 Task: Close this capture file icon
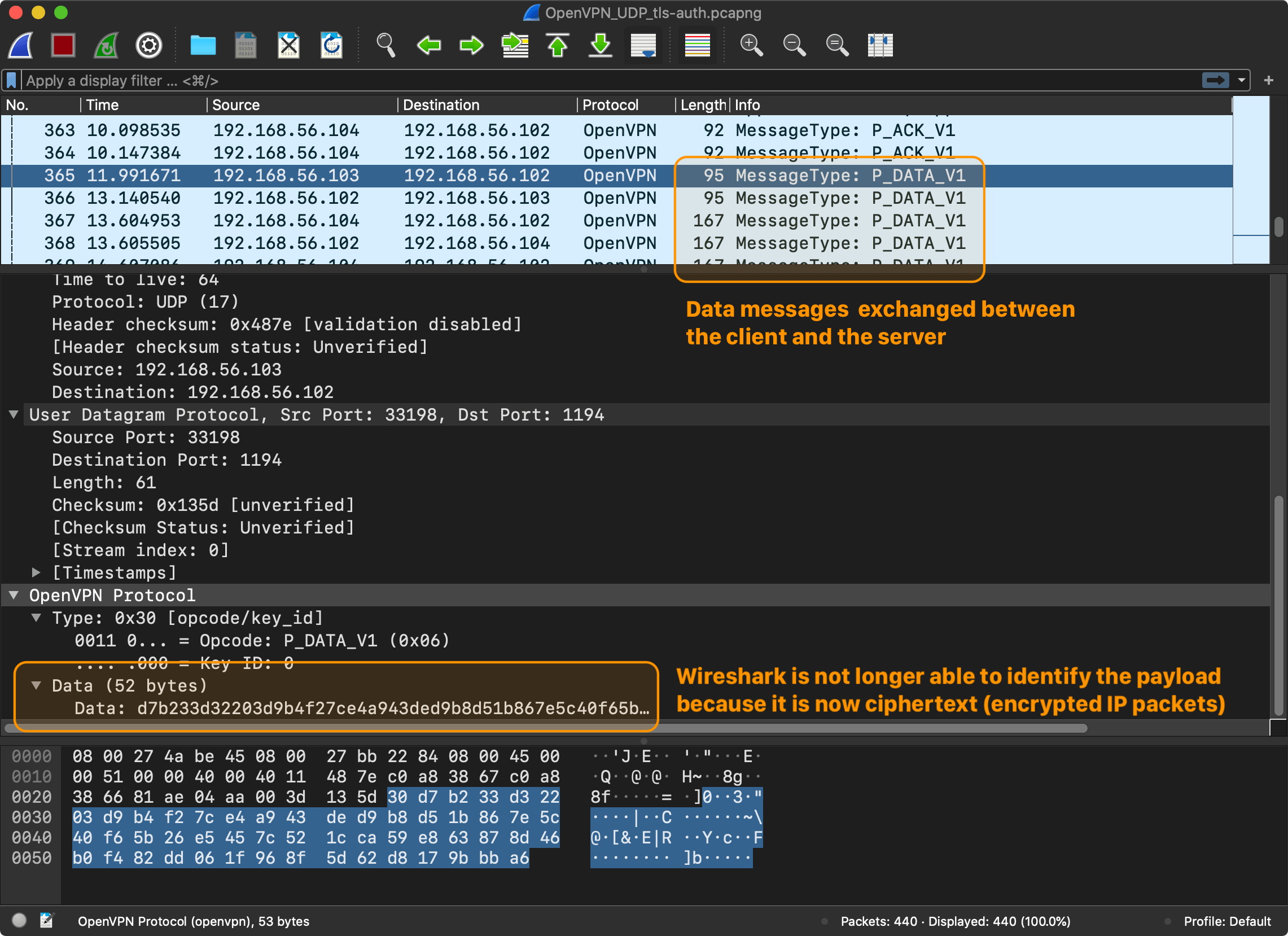tap(288, 45)
